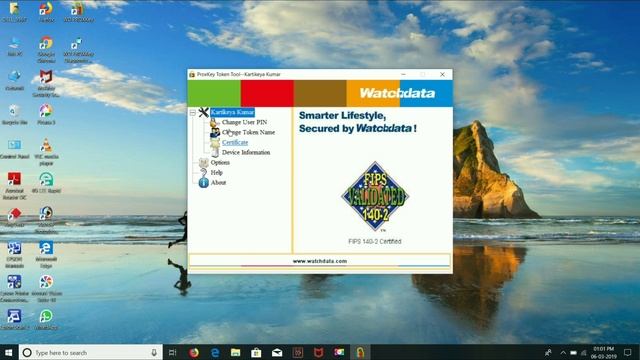640x360 pixels.
Task: Open VLC media player desktop shortcut
Action: 46,152
